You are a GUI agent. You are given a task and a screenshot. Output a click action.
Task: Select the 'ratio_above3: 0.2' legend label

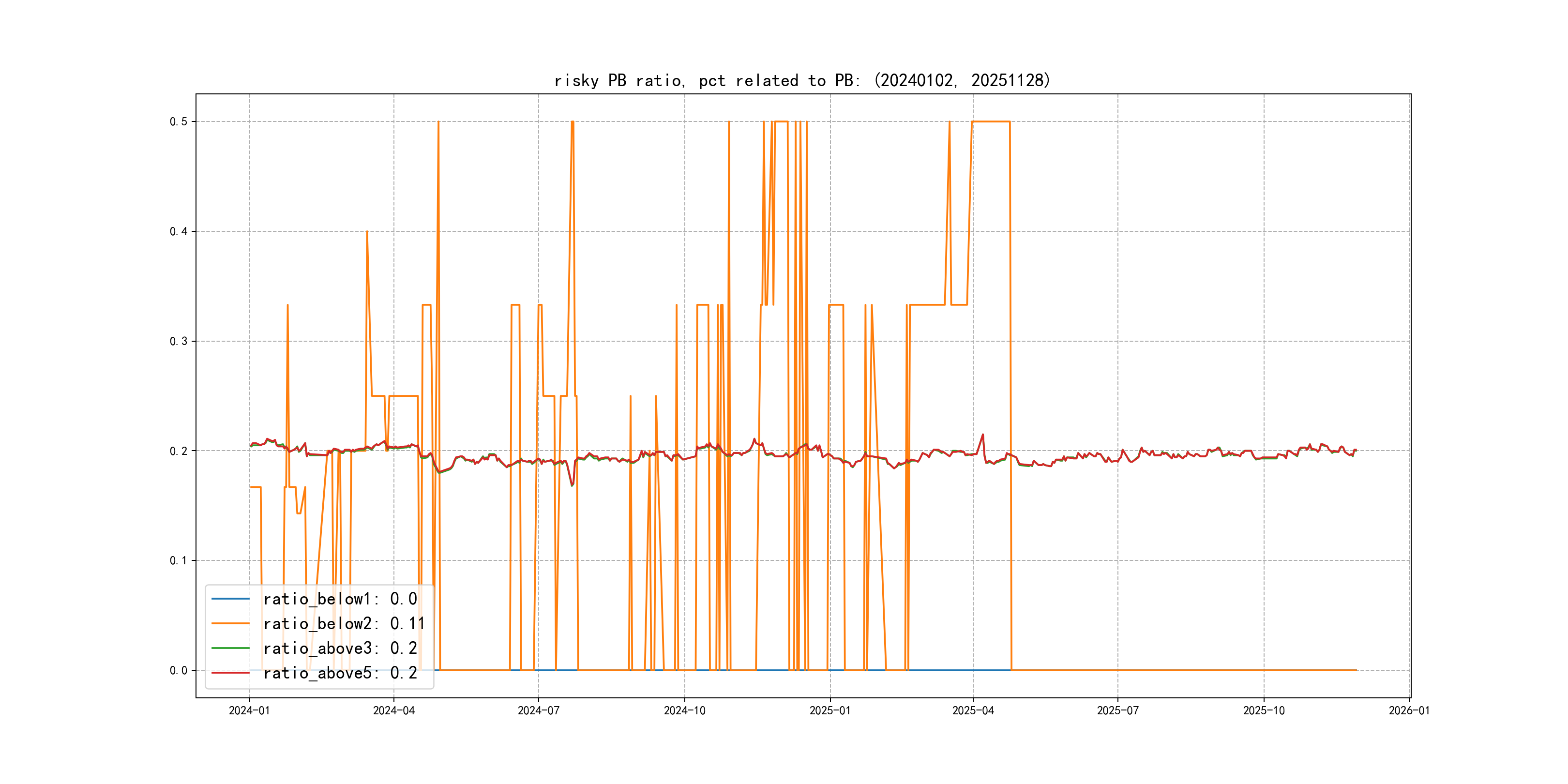pos(340,648)
